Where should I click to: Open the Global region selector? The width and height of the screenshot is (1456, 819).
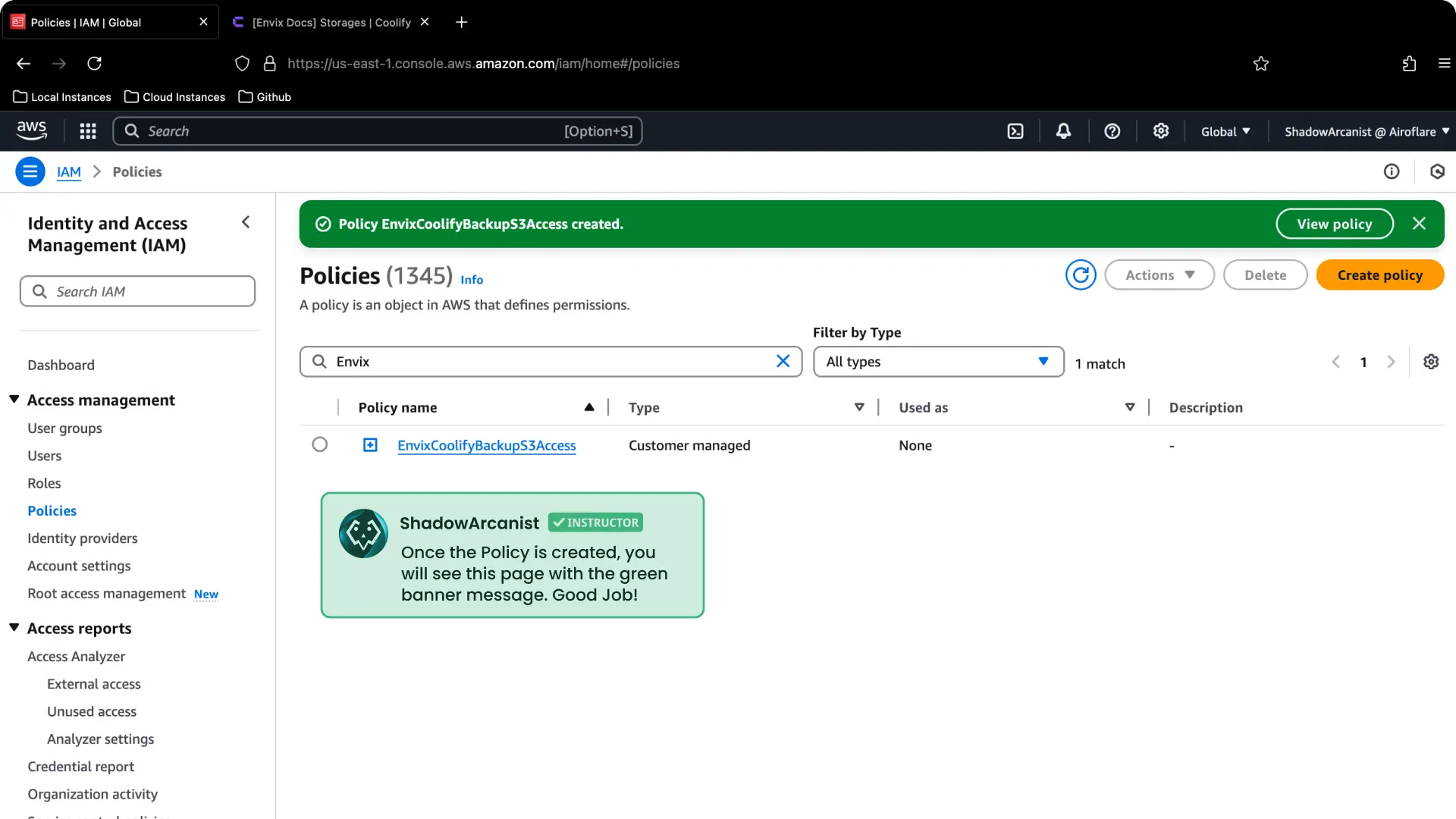point(1225,131)
